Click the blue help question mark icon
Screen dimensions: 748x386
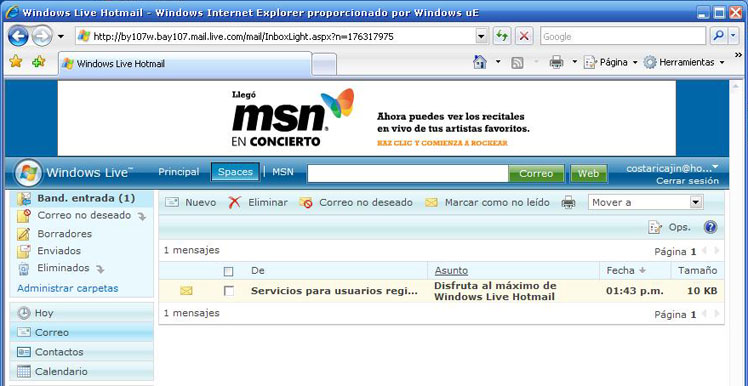(x=710, y=227)
